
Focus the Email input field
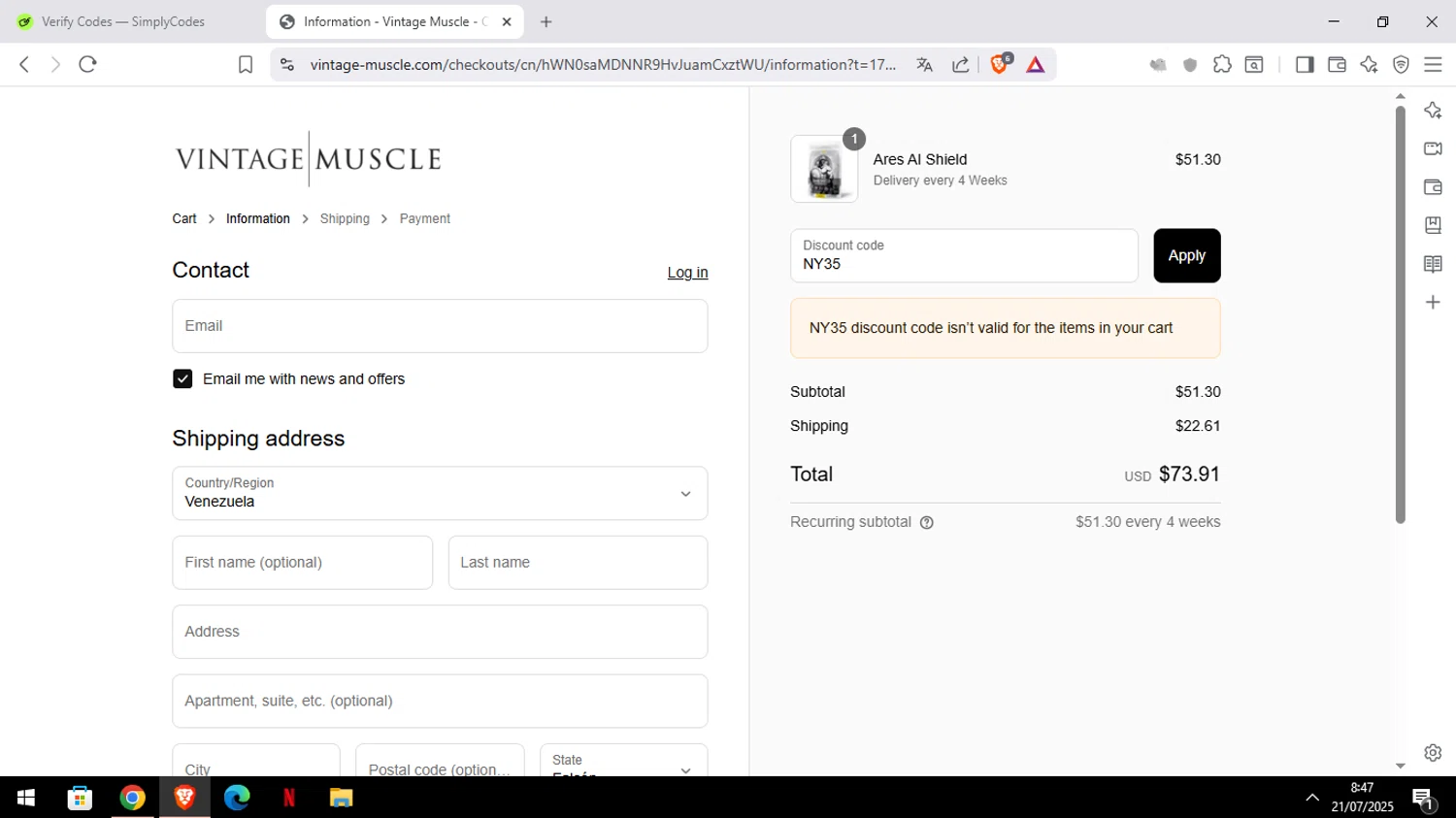coord(440,326)
